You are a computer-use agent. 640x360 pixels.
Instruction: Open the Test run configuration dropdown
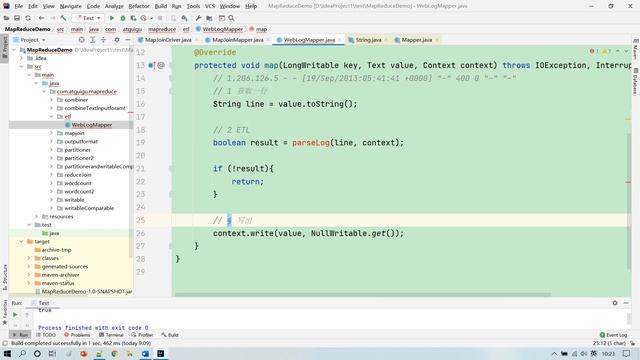point(88,18)
